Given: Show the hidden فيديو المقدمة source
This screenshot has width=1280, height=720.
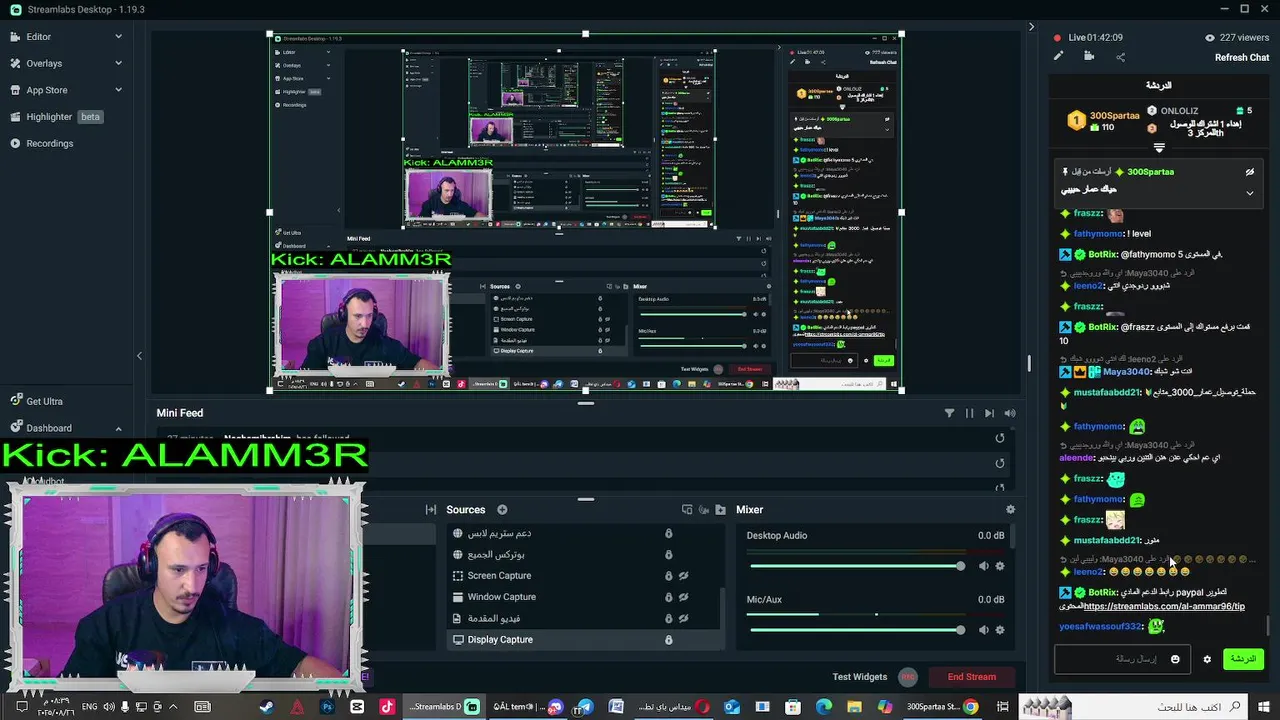Looking at the screenshot, I should (x=684, y=618).
